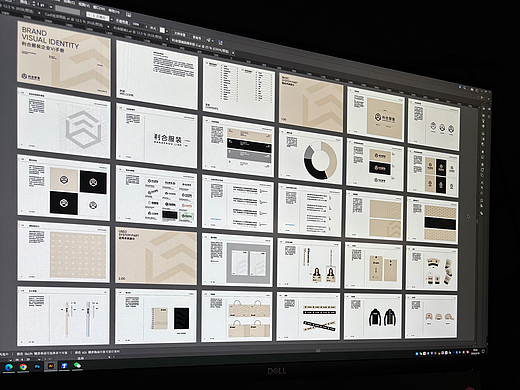Open the 窗口(W) menu
The image size is (520, 390).
pyautogui.click(x=100, y=7)
